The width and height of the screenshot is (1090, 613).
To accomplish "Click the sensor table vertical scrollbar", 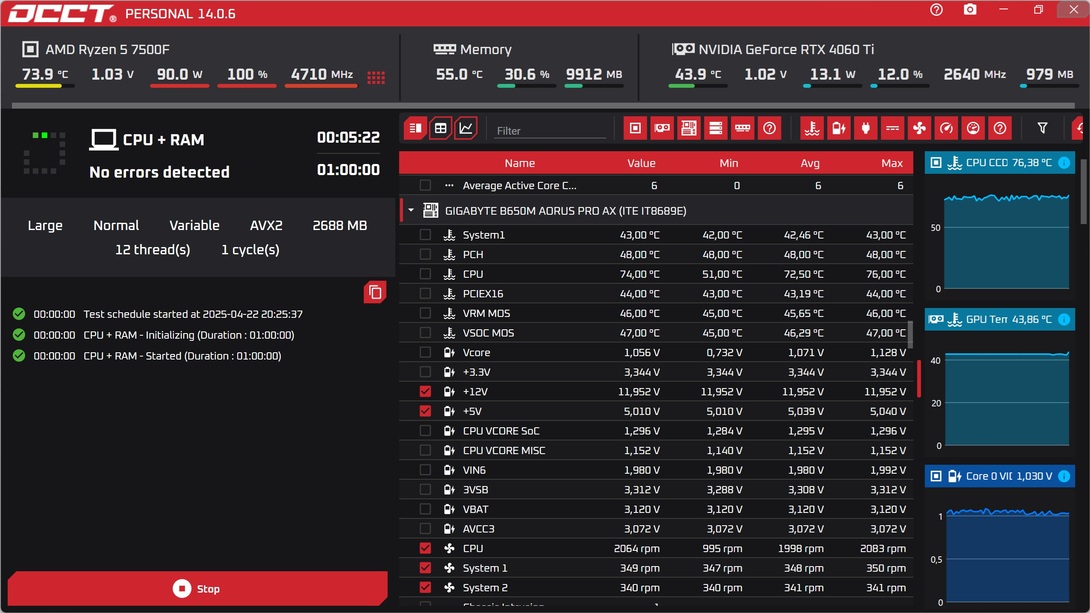I will [x=911, y=334].
